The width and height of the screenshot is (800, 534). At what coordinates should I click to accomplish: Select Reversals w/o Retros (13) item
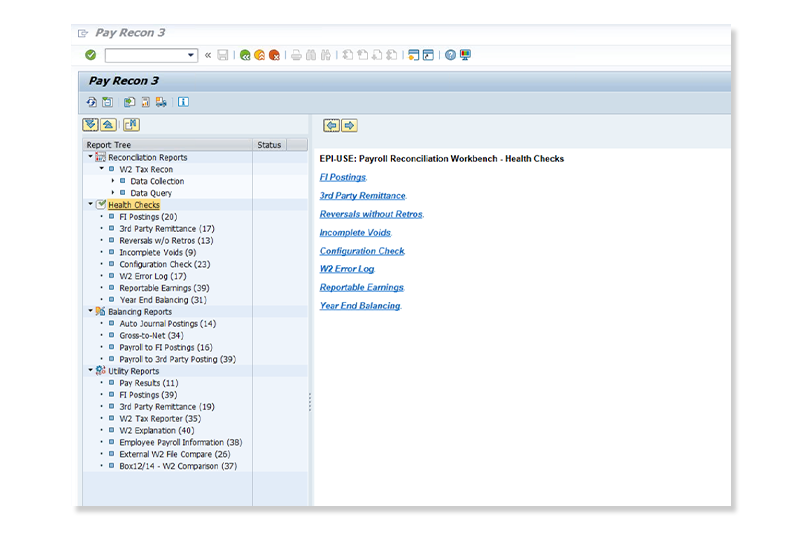pyautogui.click(x=166, y=241)
